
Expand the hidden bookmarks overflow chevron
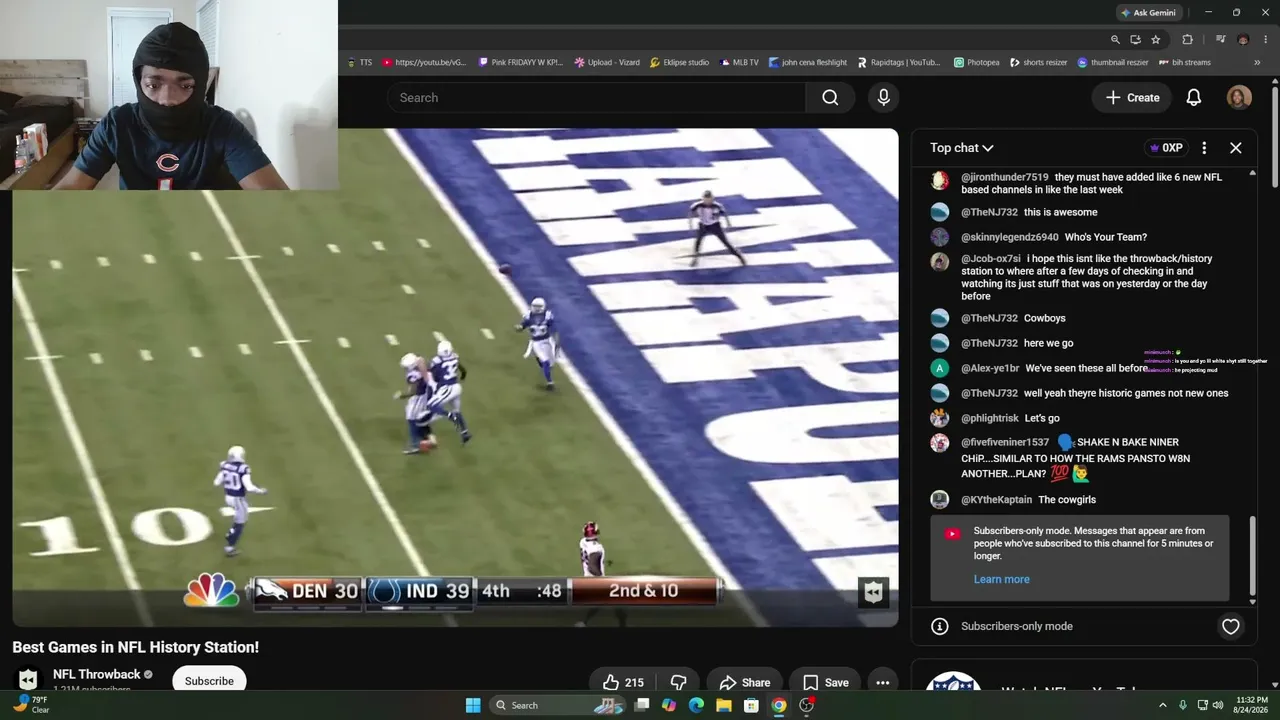pyautogui.click(x=1257, y=62)
